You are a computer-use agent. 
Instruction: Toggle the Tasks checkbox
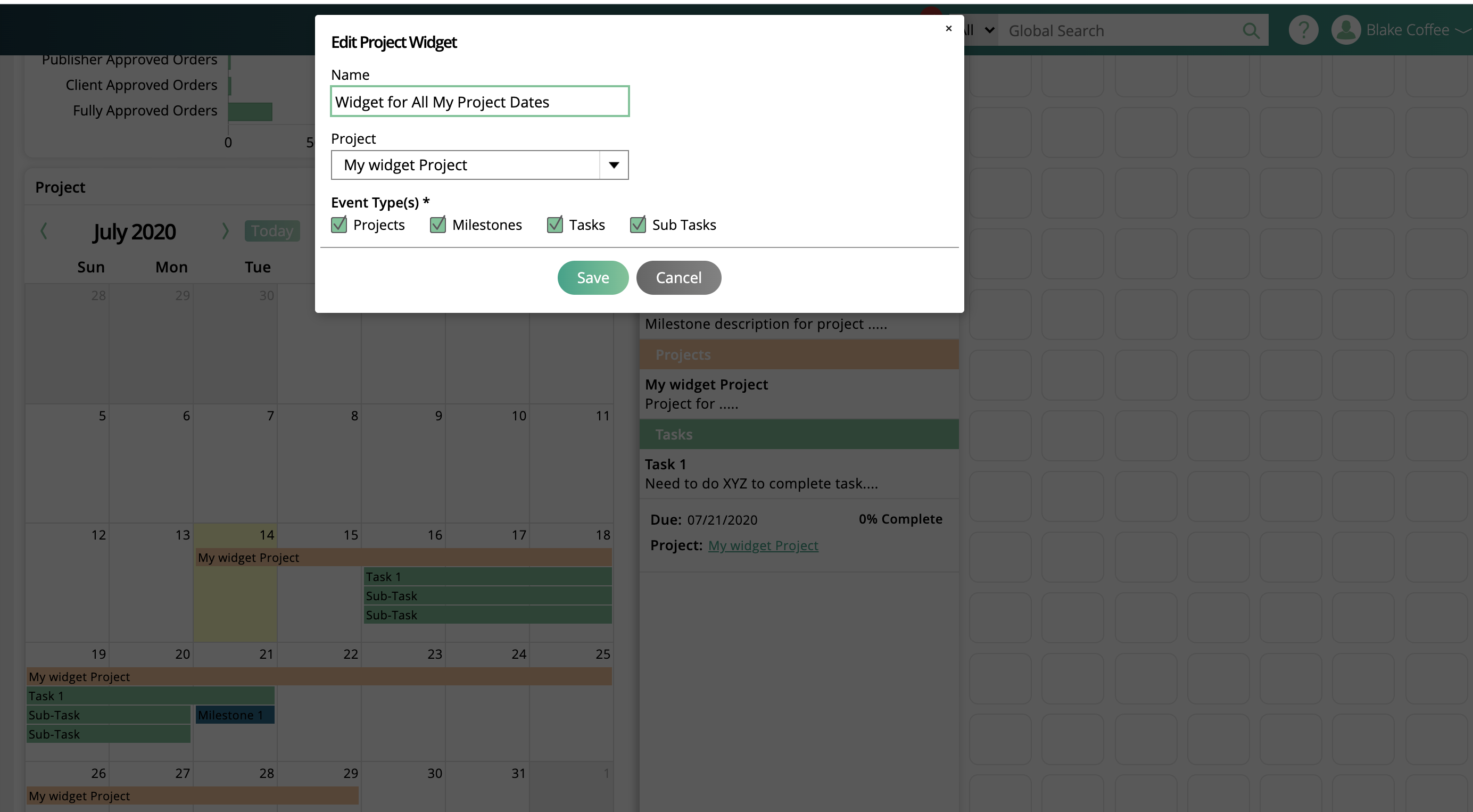[x=555, y=225]
